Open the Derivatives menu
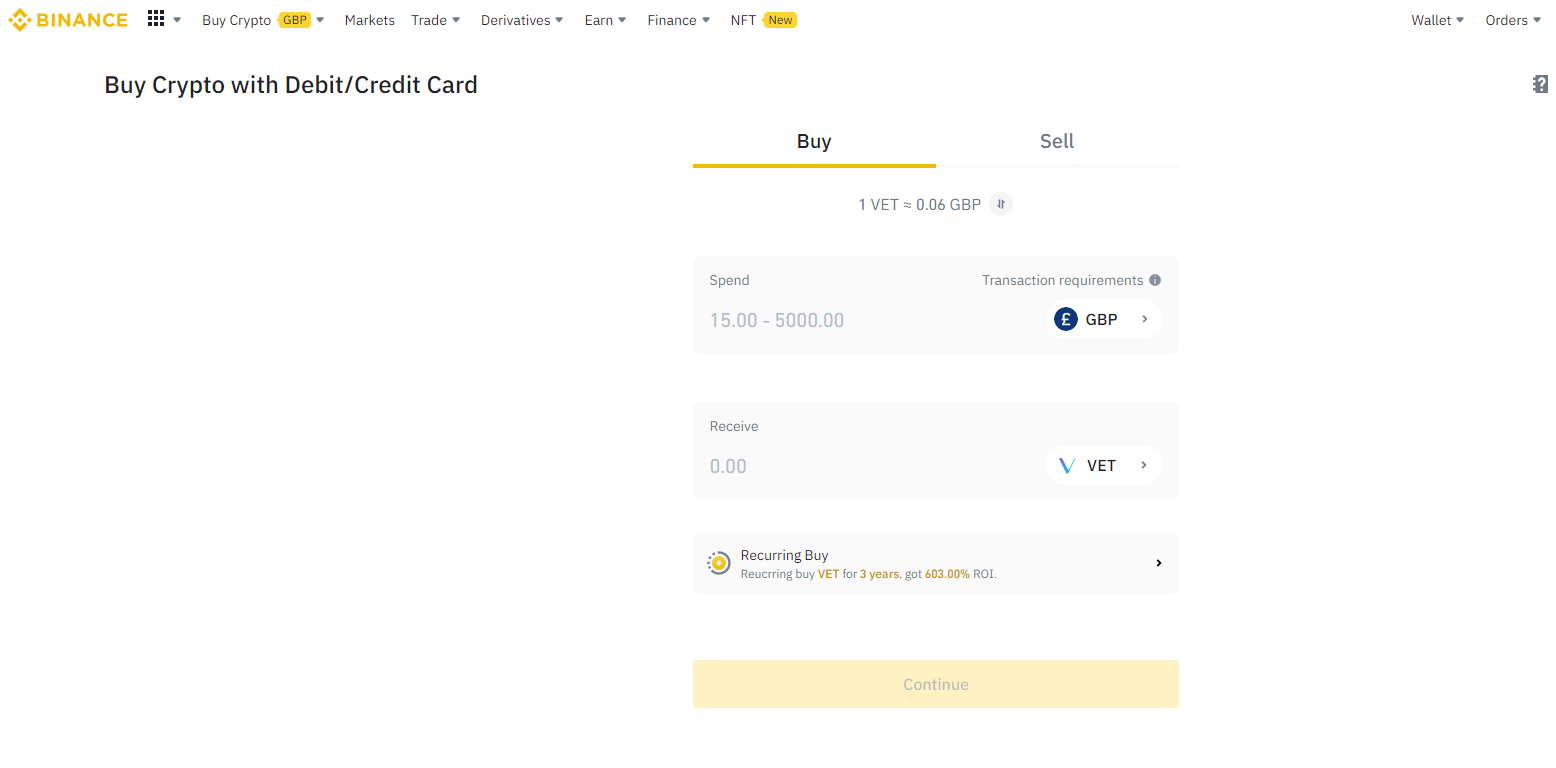1556x768 pixels. click(522, 20)
